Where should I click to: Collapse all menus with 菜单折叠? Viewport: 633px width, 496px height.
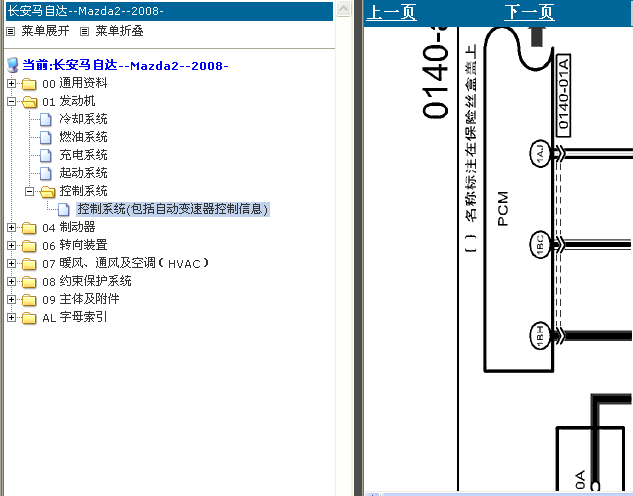tap(119, 31)
